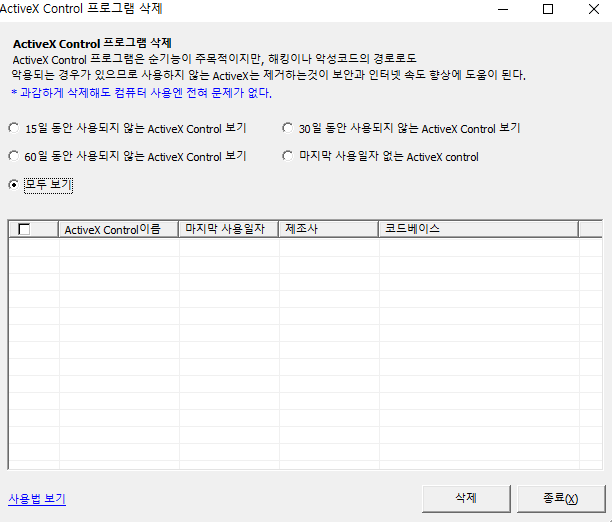
Task: Click the 종료(X) button
Action: pos(561,499)
